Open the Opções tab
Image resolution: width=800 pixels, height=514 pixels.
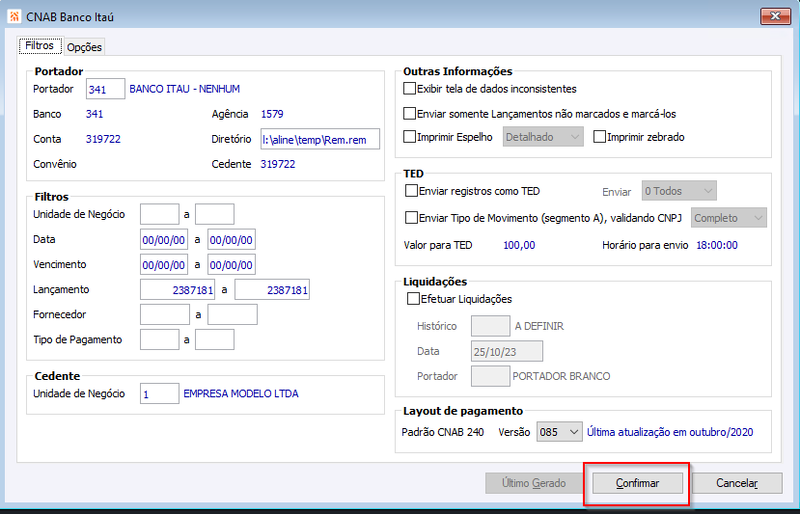coord(85,47)
